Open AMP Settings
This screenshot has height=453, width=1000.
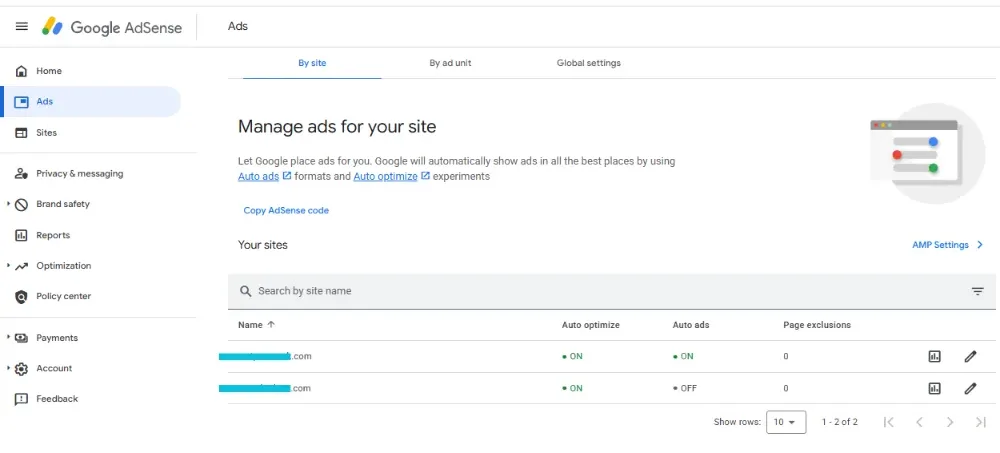[x=940, y=245]
